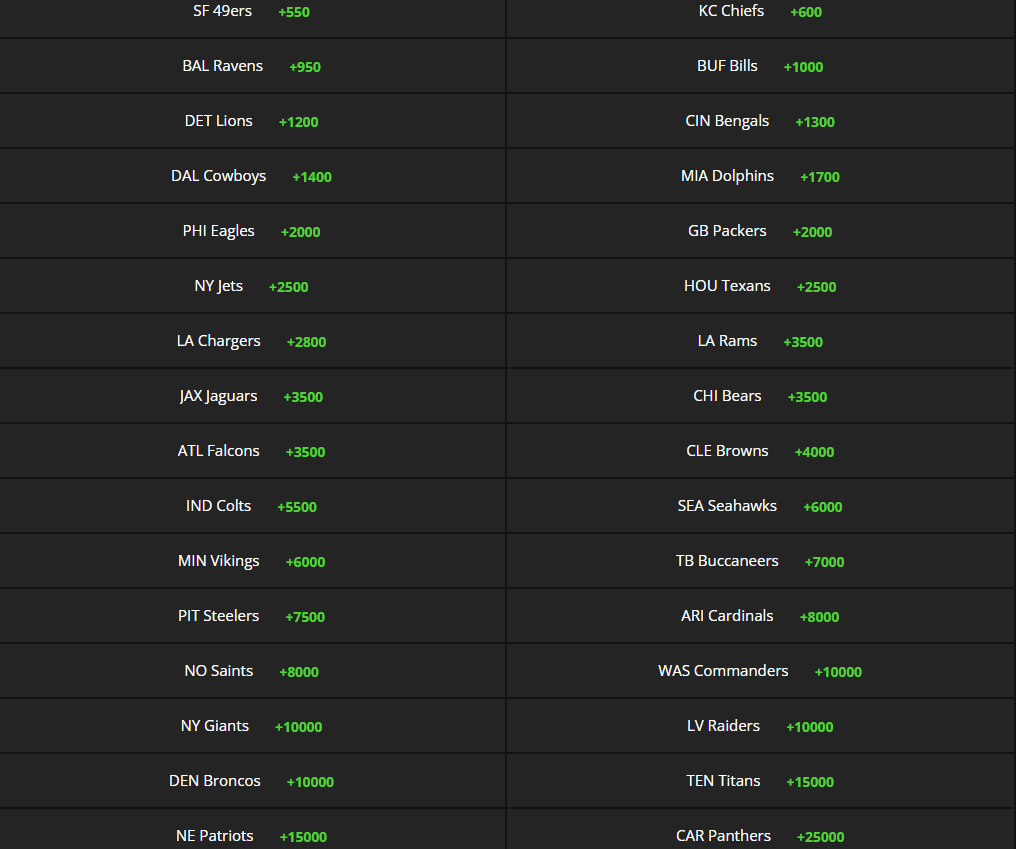
Task: Select the CIN Bengals +1300 option
Action: point(760,121)
